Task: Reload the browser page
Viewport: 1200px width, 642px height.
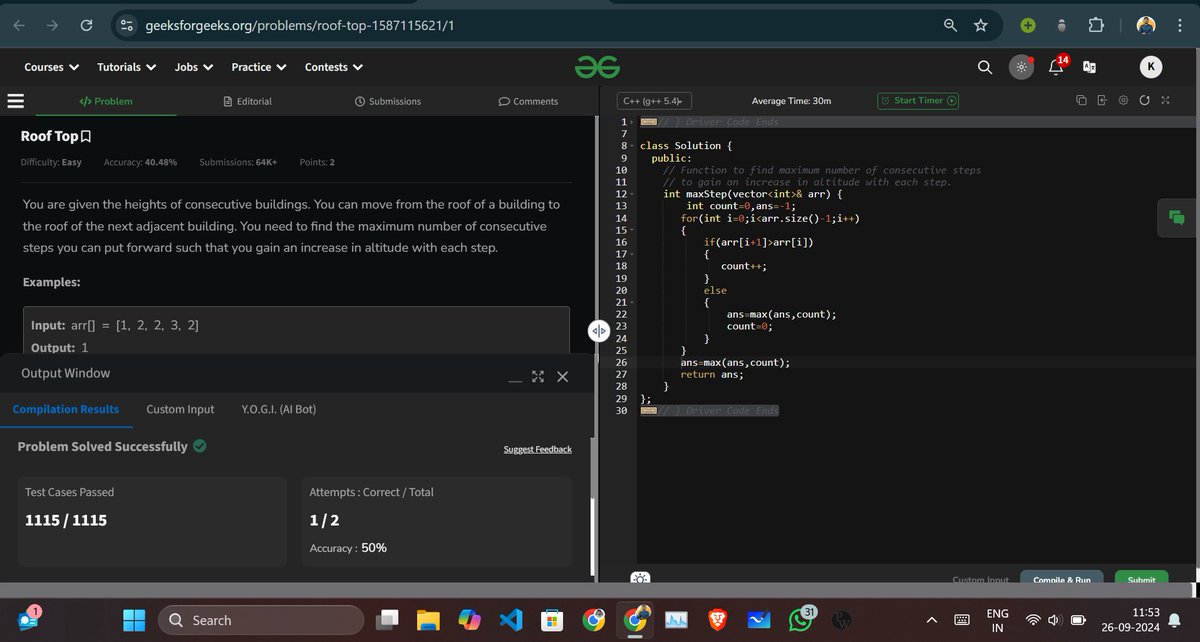Action: click(x=86, y=26)
